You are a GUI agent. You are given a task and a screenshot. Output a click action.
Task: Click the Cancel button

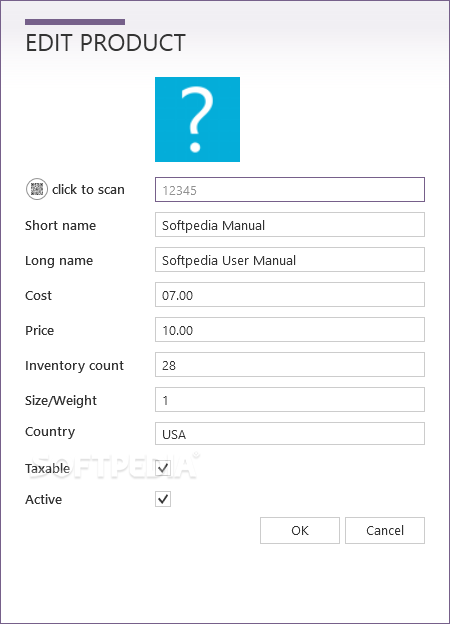[x=385, y=530]
